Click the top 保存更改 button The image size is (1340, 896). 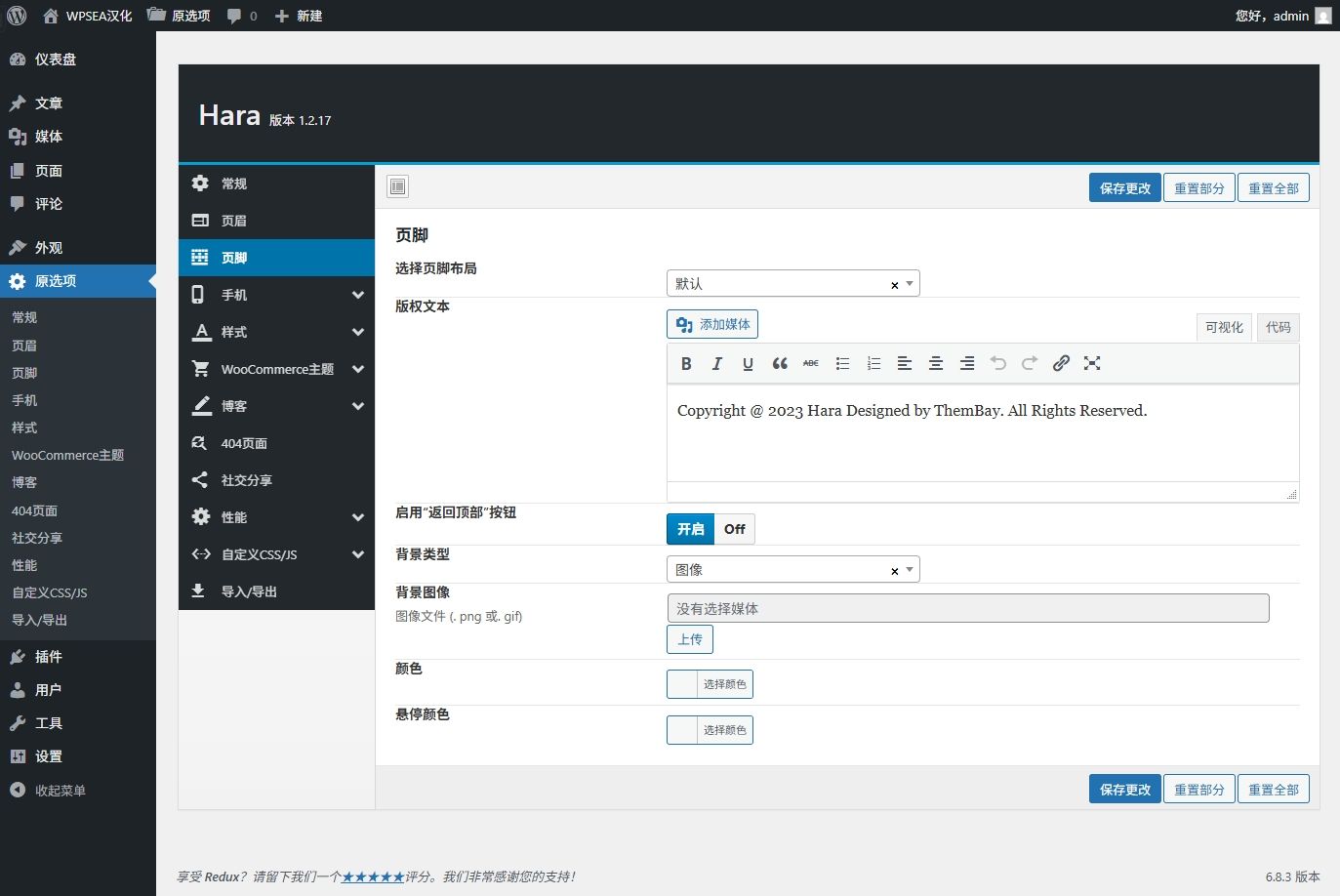tap(1124, 188)
